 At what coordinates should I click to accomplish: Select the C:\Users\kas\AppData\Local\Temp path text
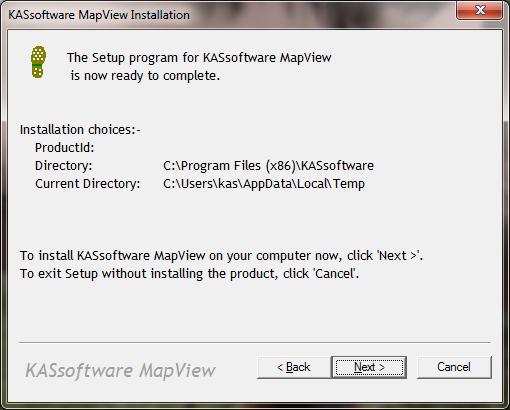tap(264, 184)
